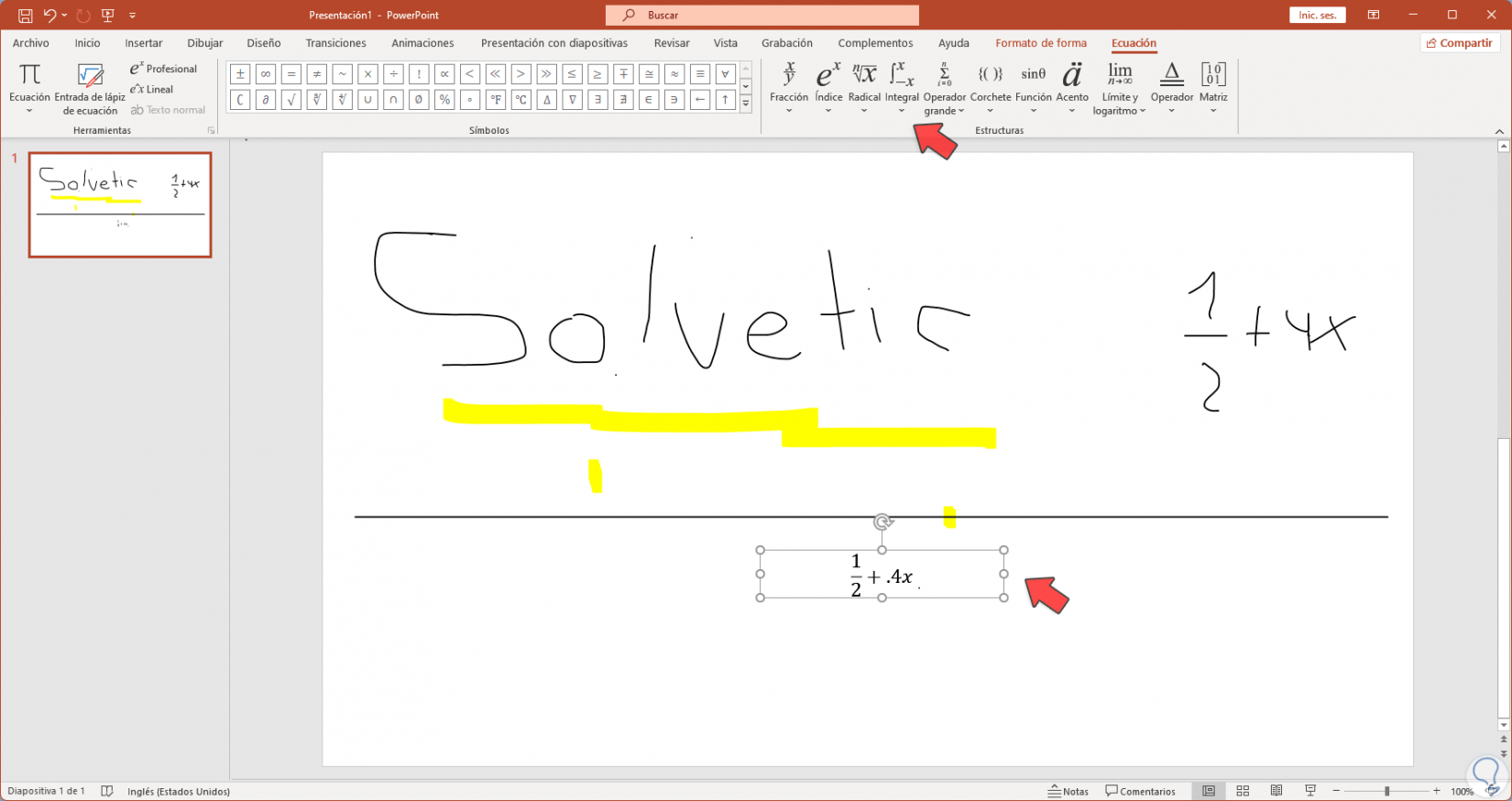
Task: Insert the square root symbol
Action: pos(291,100)
